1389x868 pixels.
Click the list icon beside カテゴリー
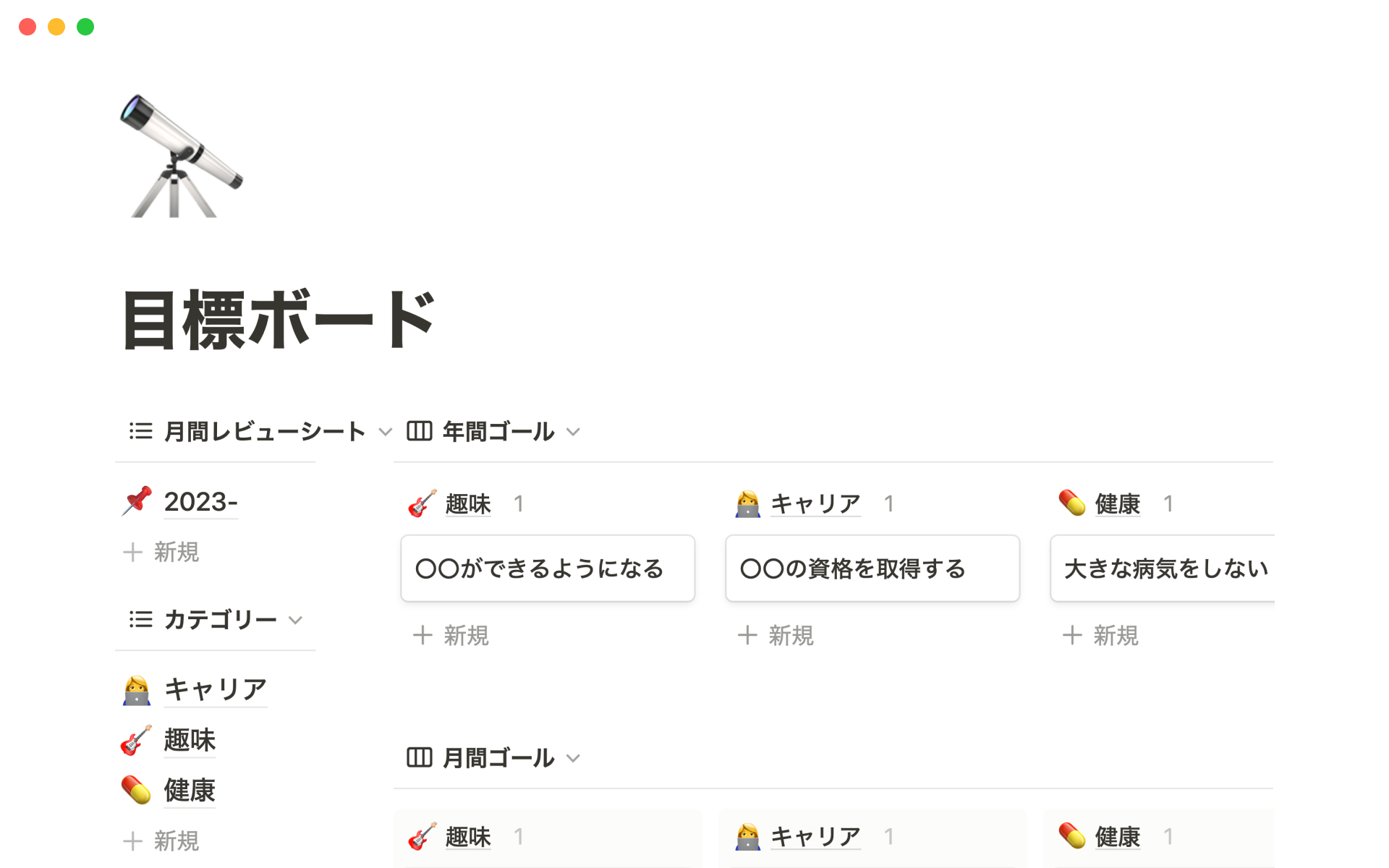140,620
